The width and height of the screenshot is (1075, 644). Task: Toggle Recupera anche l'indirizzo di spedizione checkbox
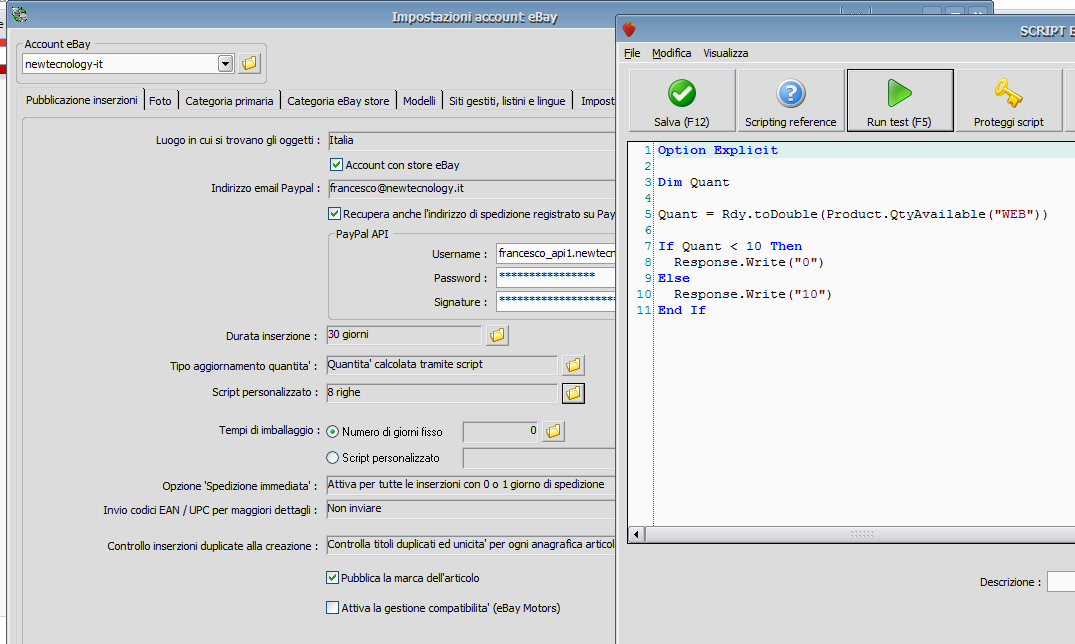click(335, 214)
